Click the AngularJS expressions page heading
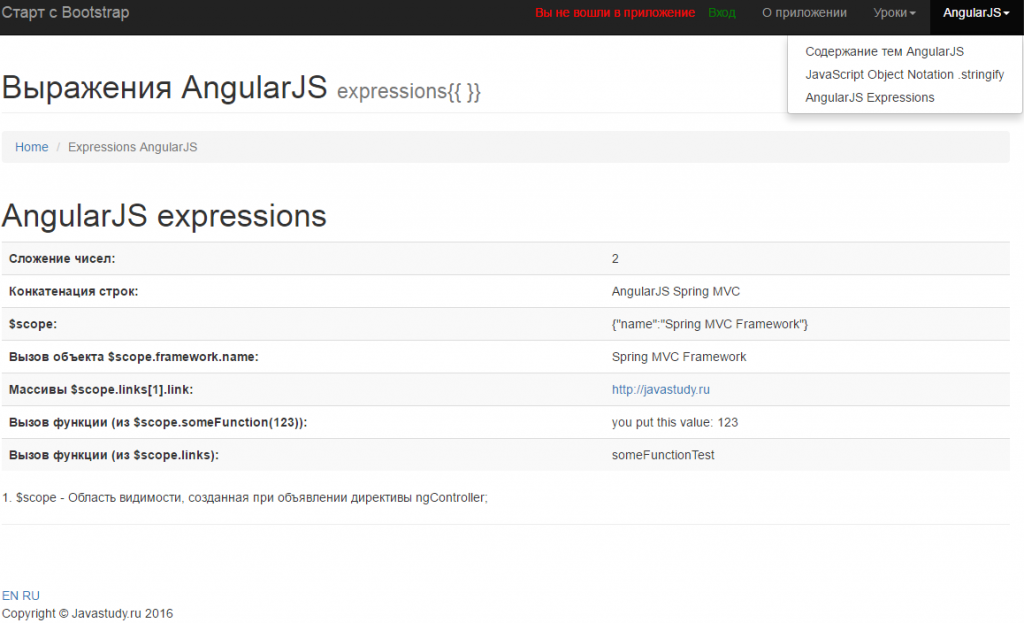The height and width of the screenshot is (623, 1024). [163, 215]
